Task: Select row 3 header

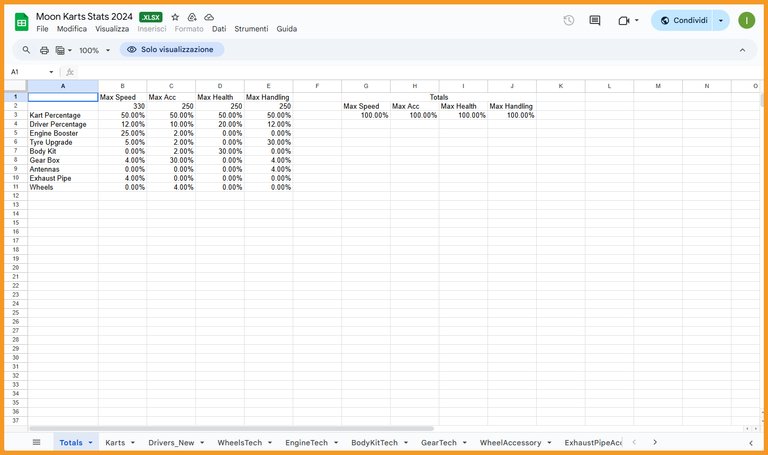Action: click(16, 115)
